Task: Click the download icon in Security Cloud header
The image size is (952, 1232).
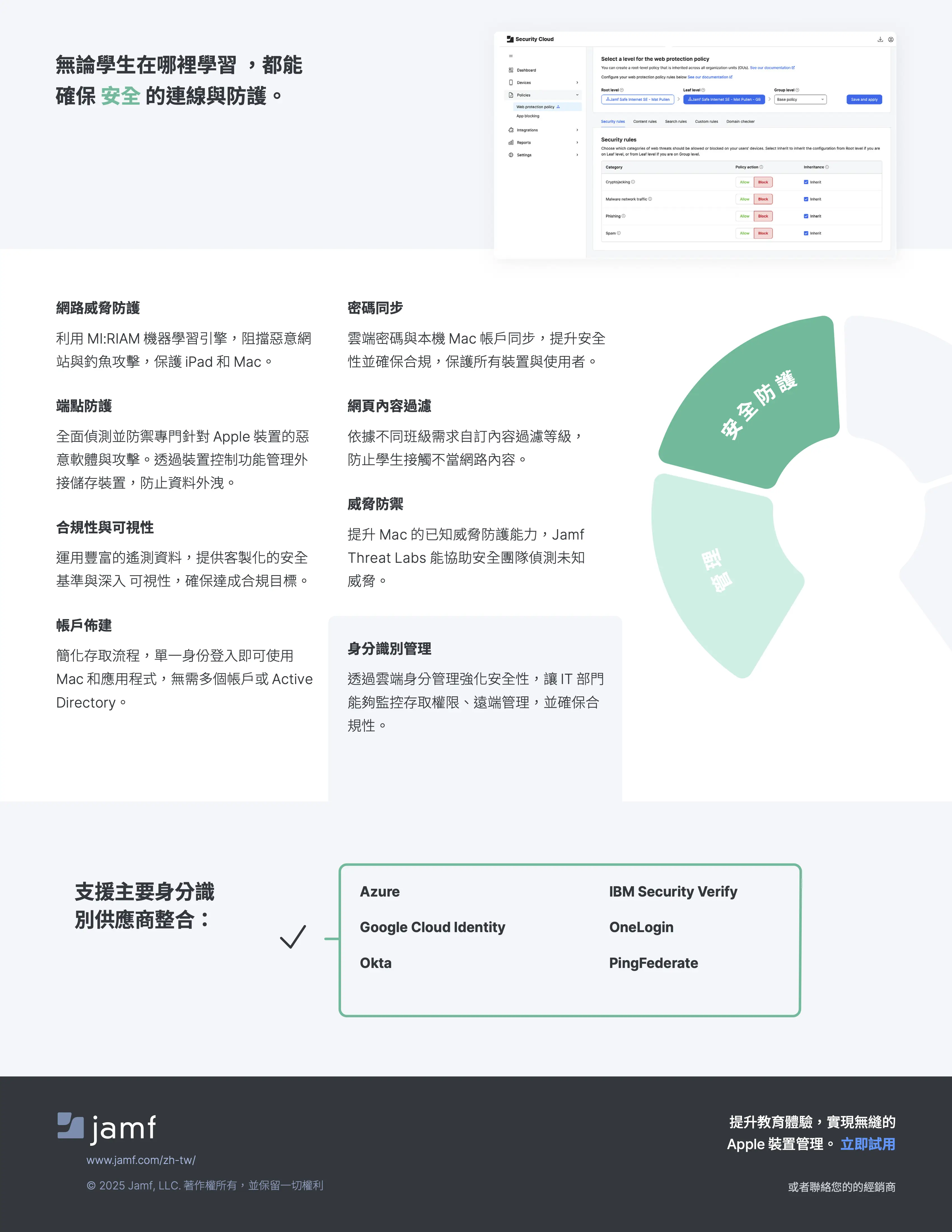Action: point(880,39)
